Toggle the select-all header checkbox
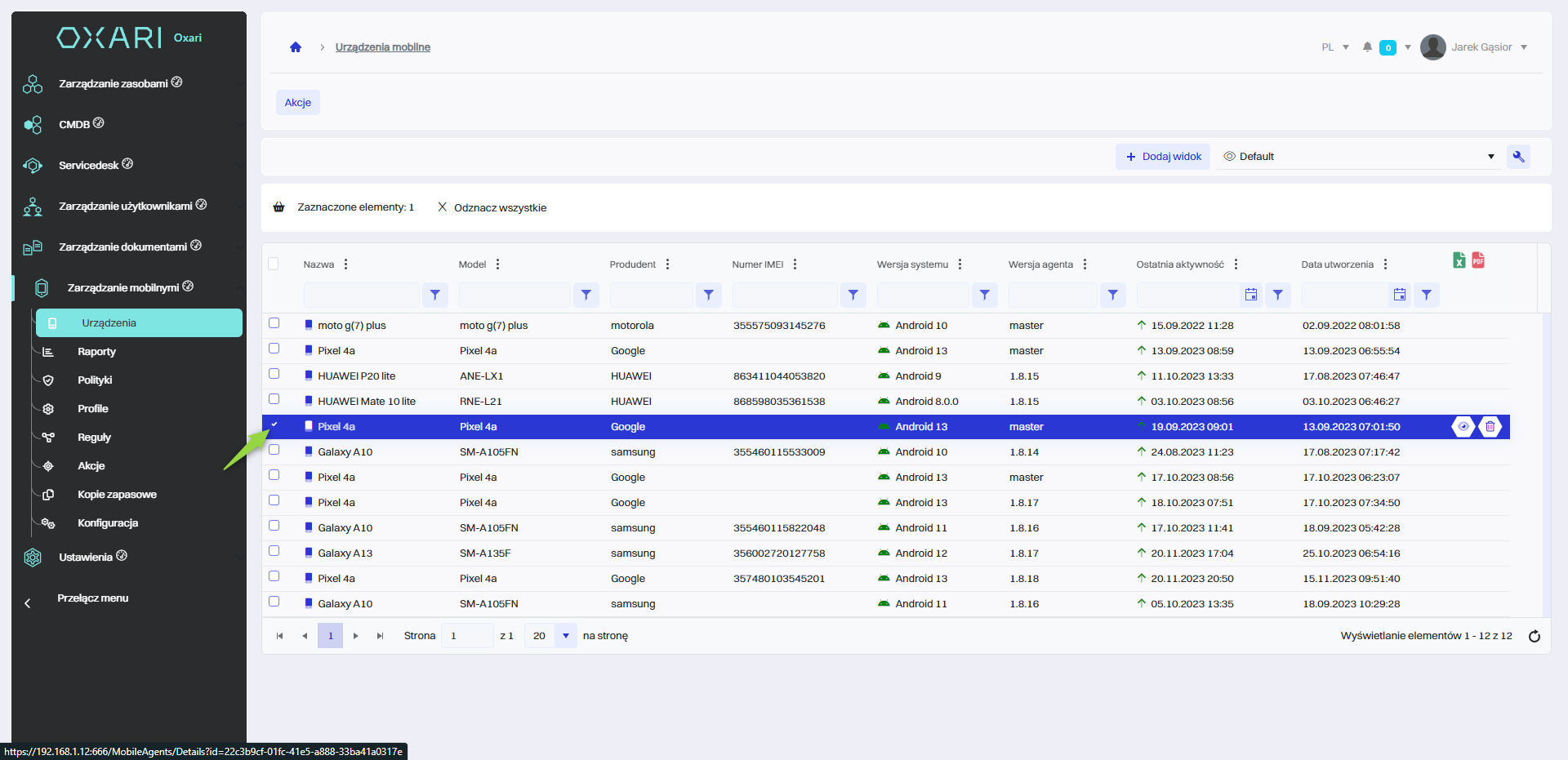The width and height of the screenshot is (1568, 760). (274, 264)
